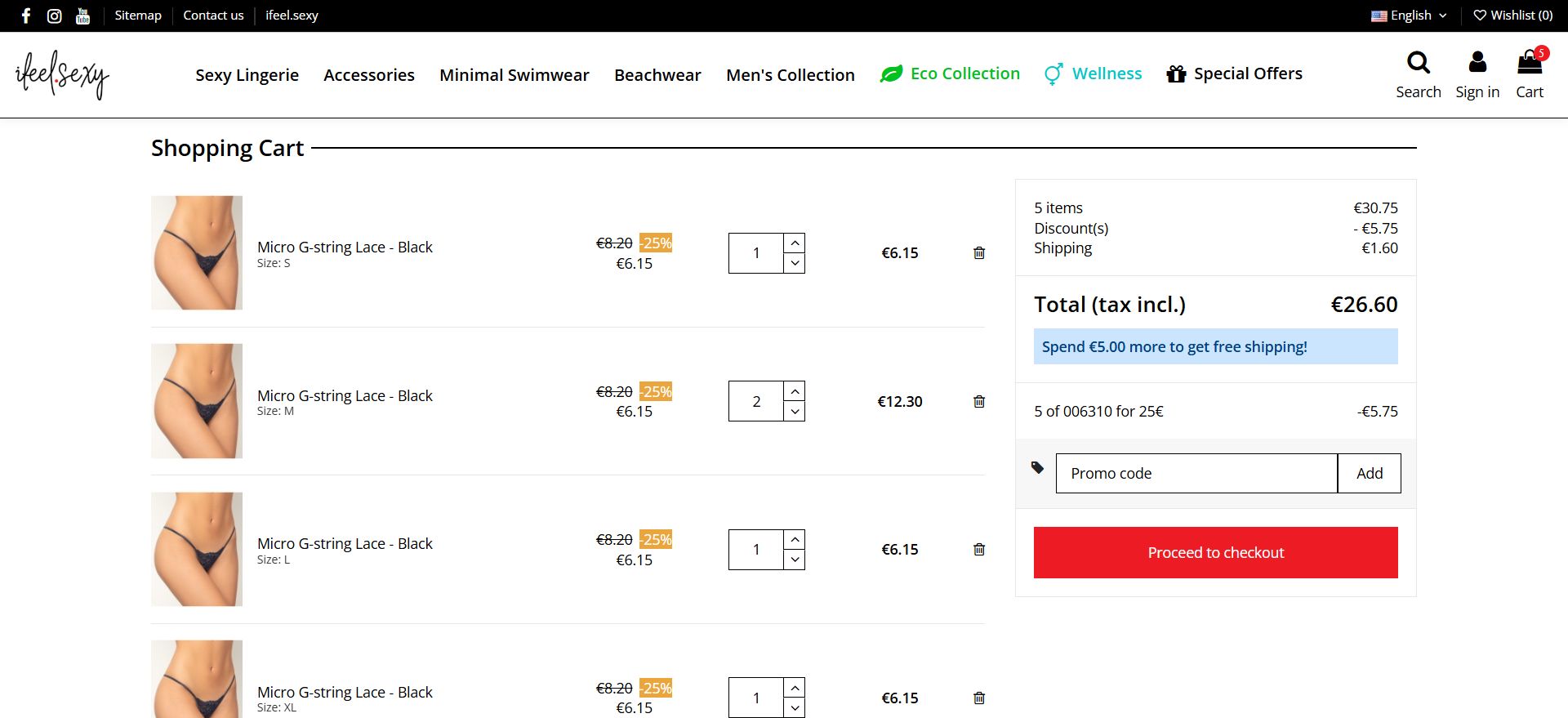1568x718 pixels.
Task: Click Proceed to checkout button
Action: [x=1215, y=553]
